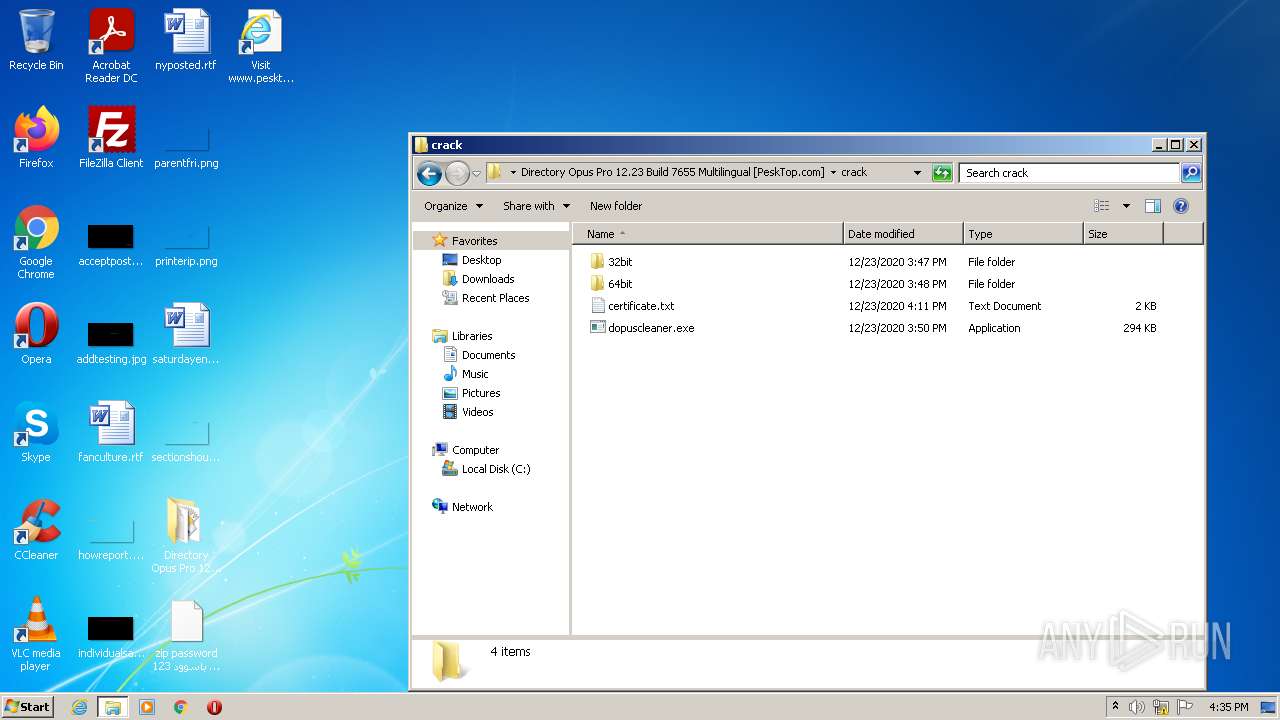Show the preview pane in Explorer
The height and width of the screenshot is (720, 1280).
click(x=1152, y=206)
